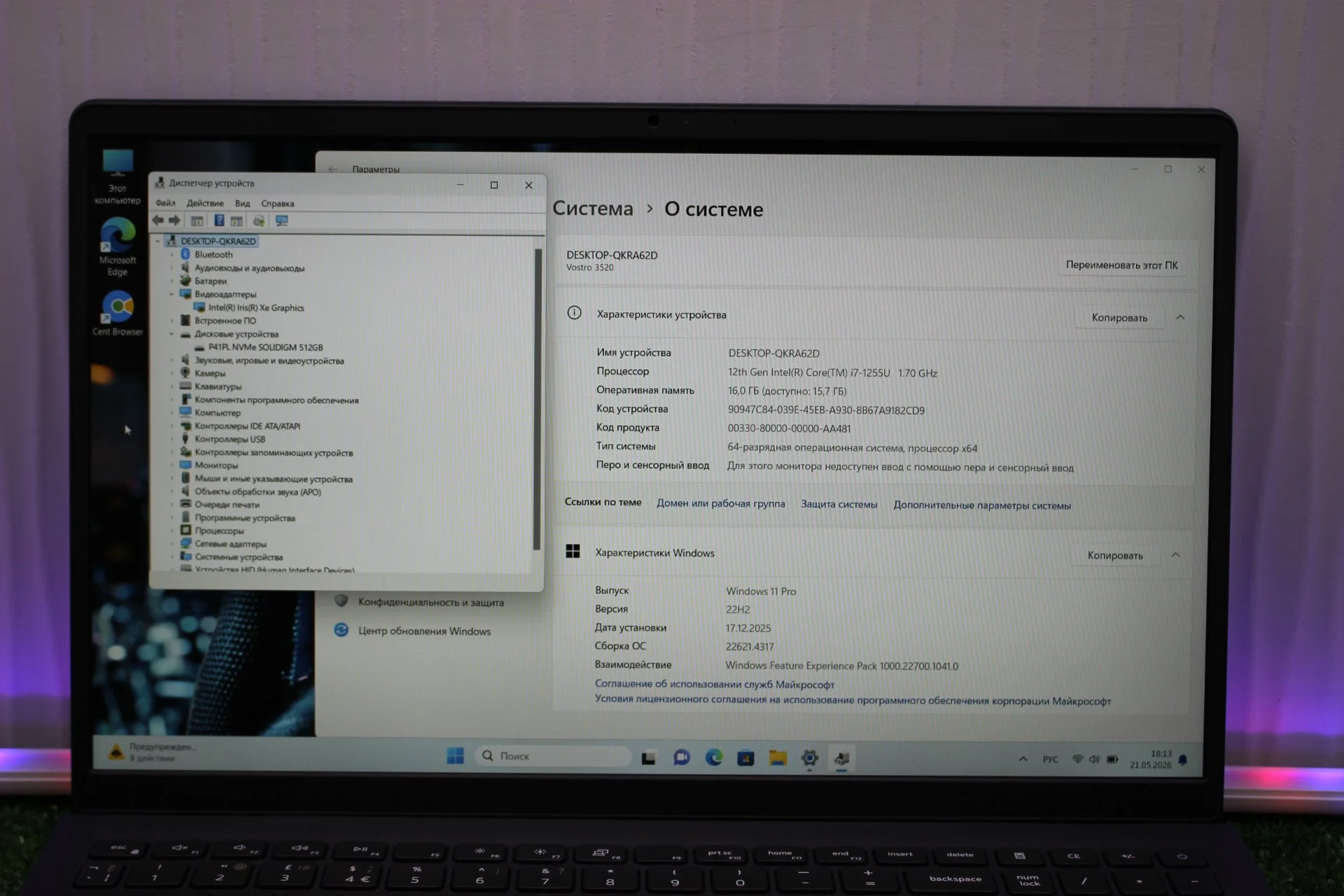
Task: Open the 'Файл' menu
Action: (x=165, y=203)
